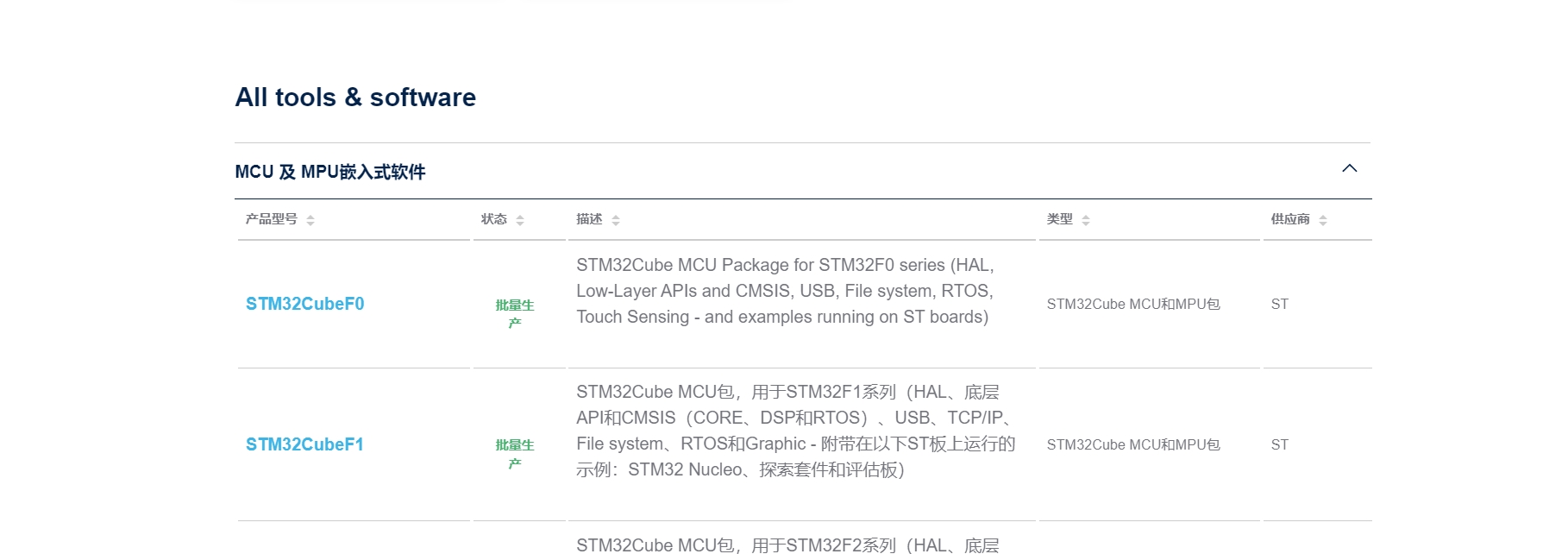The image size is (1568, 554).
Task: Sort by 类型 using its arrows
Action: (1086, 220)
